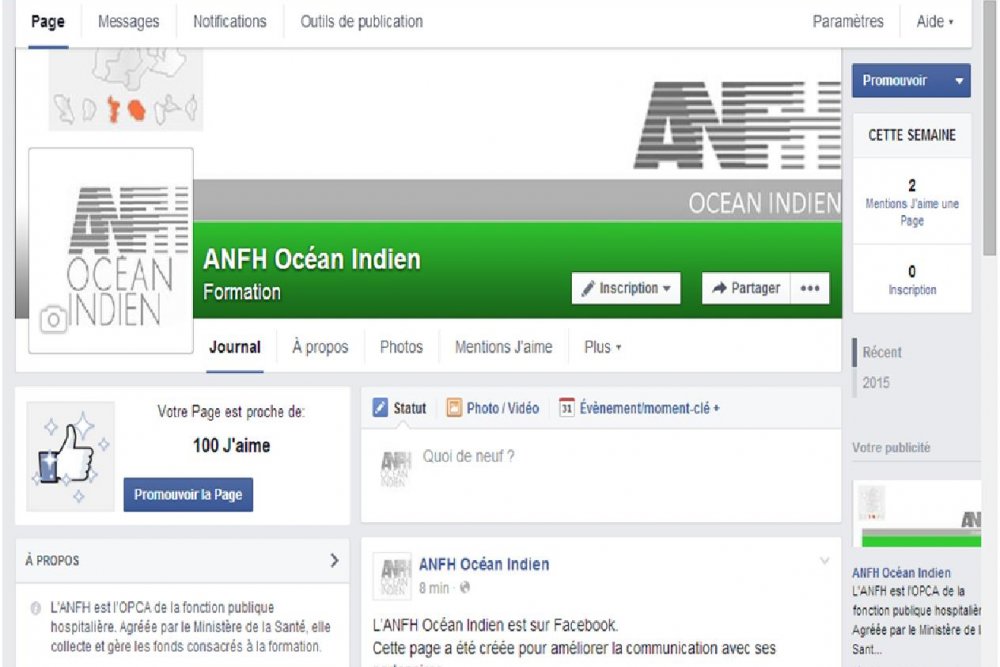Switch to the Photos tab
Screen dimensions: 1000x667
click(x=401, y=347)
